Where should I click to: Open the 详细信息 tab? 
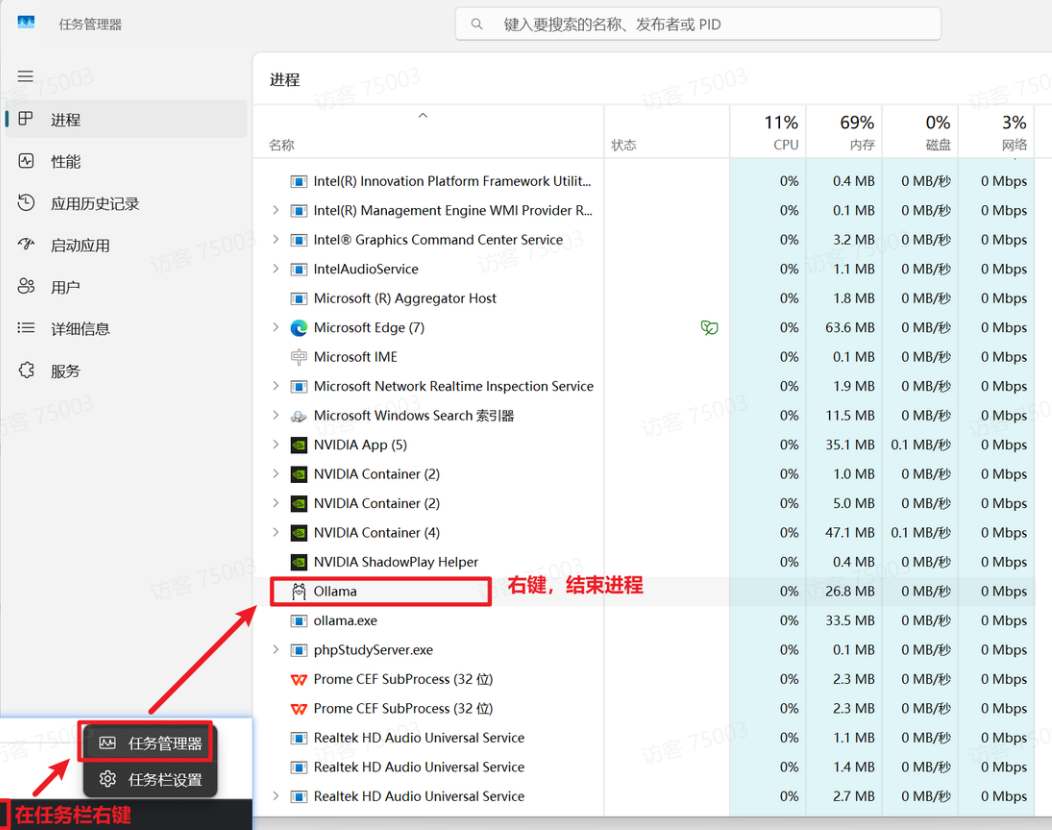(x=126, y=329)
